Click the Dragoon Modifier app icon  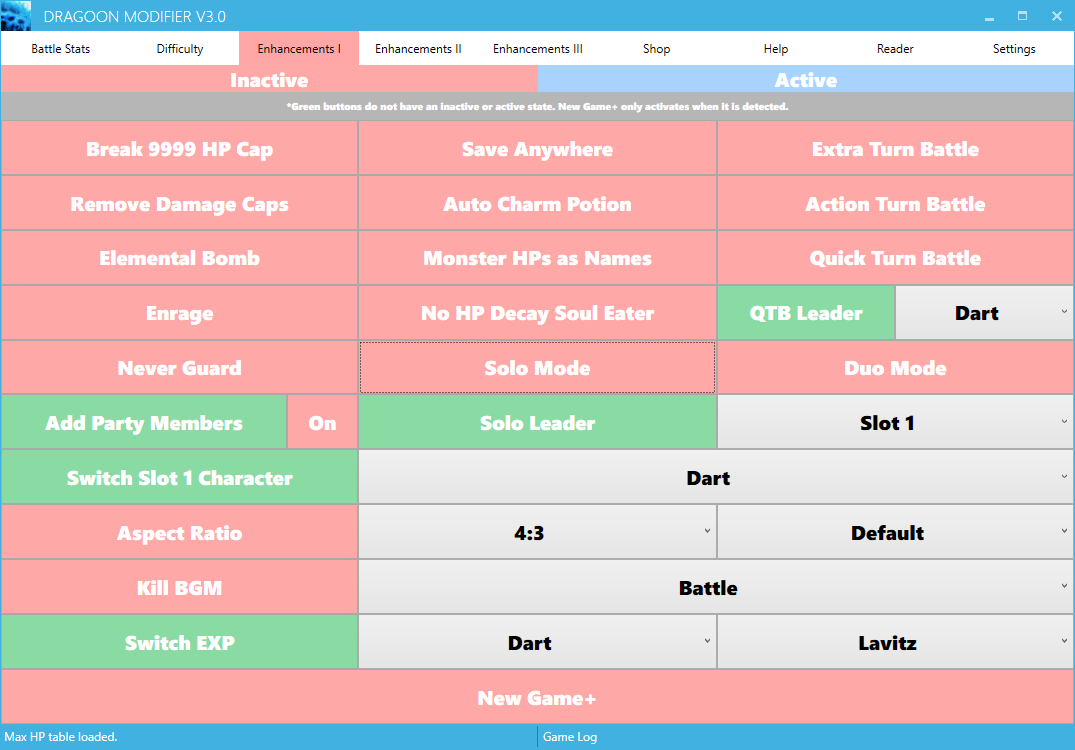click(x=16, y=16)
